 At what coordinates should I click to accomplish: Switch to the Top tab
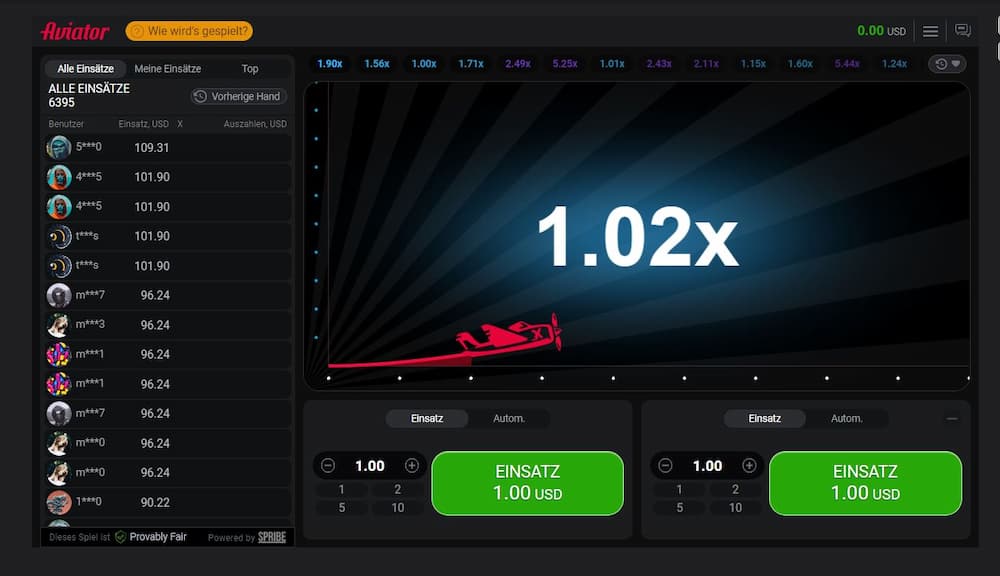pos(250,69)
